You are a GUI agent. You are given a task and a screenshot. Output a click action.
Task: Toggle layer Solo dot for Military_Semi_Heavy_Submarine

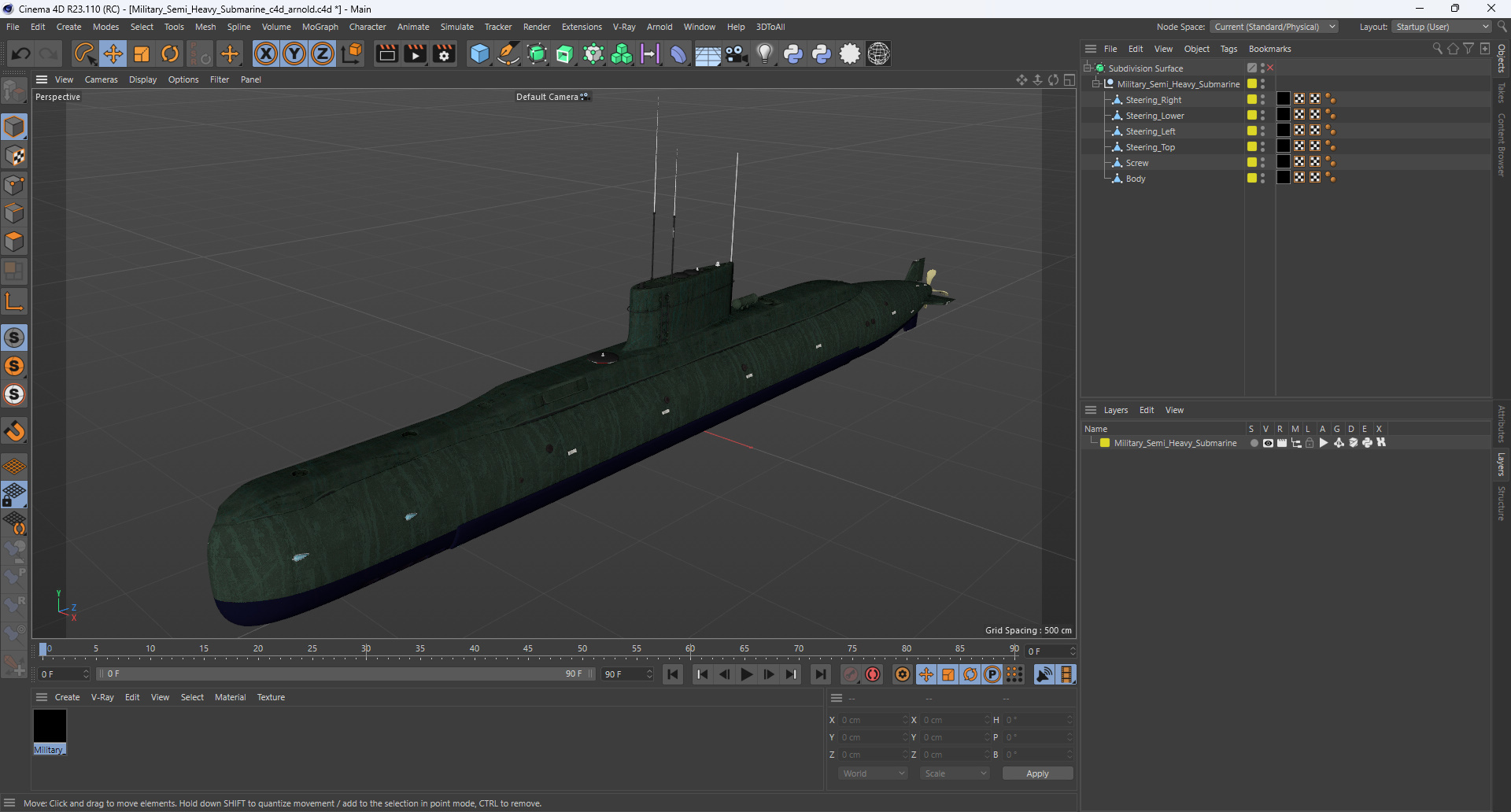coord(1254,443)
